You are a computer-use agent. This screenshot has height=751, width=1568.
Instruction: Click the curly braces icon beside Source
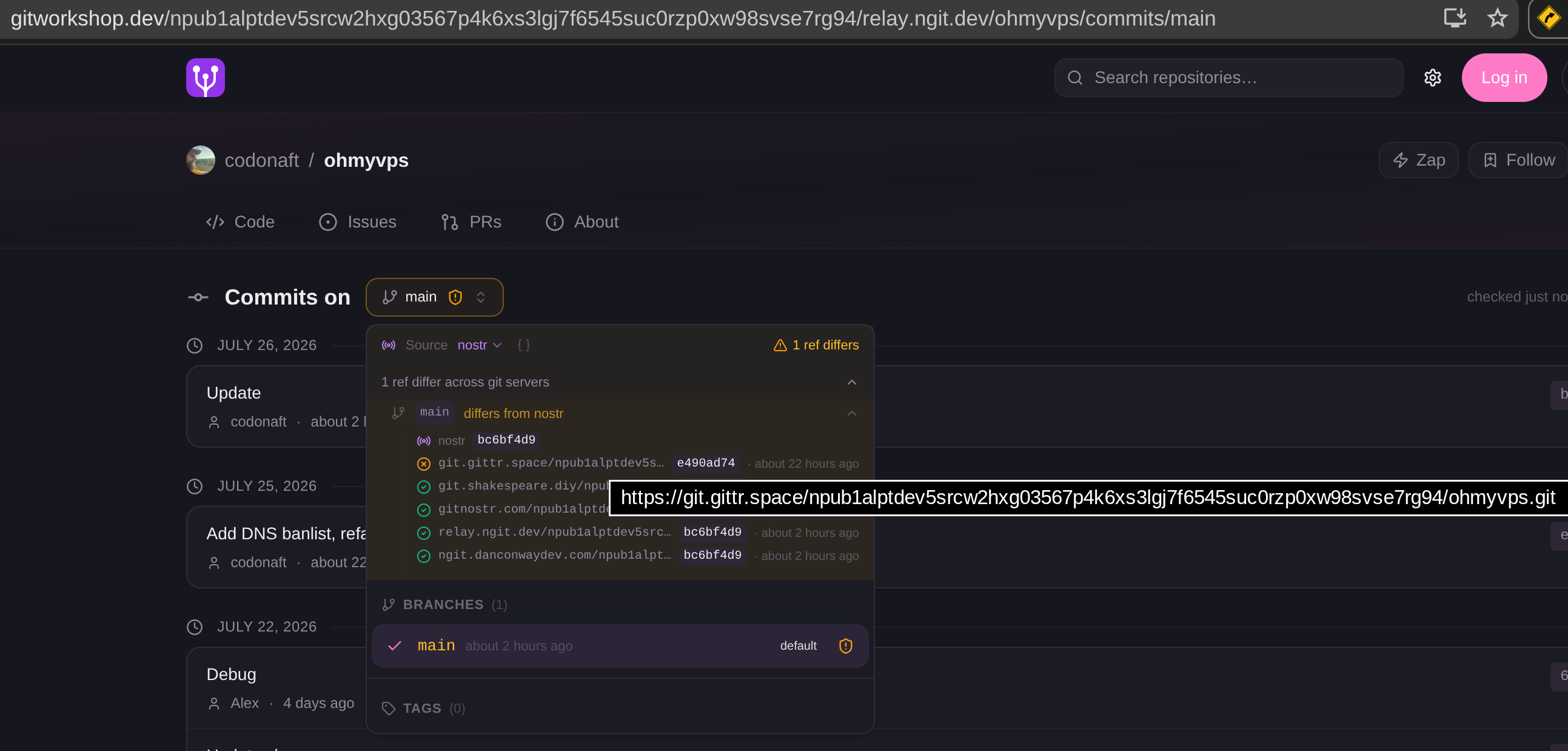(523, 345)
